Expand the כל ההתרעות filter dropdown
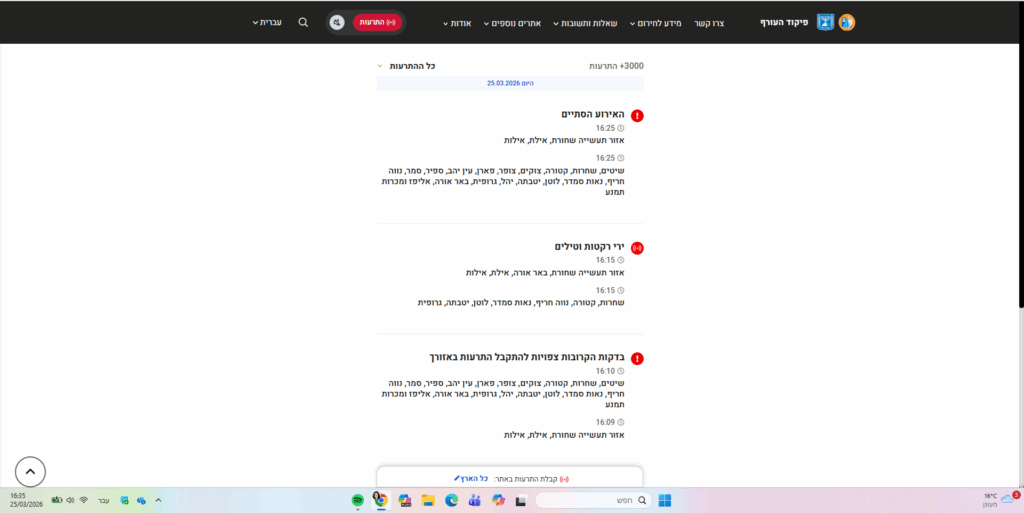 coord(408,66)
